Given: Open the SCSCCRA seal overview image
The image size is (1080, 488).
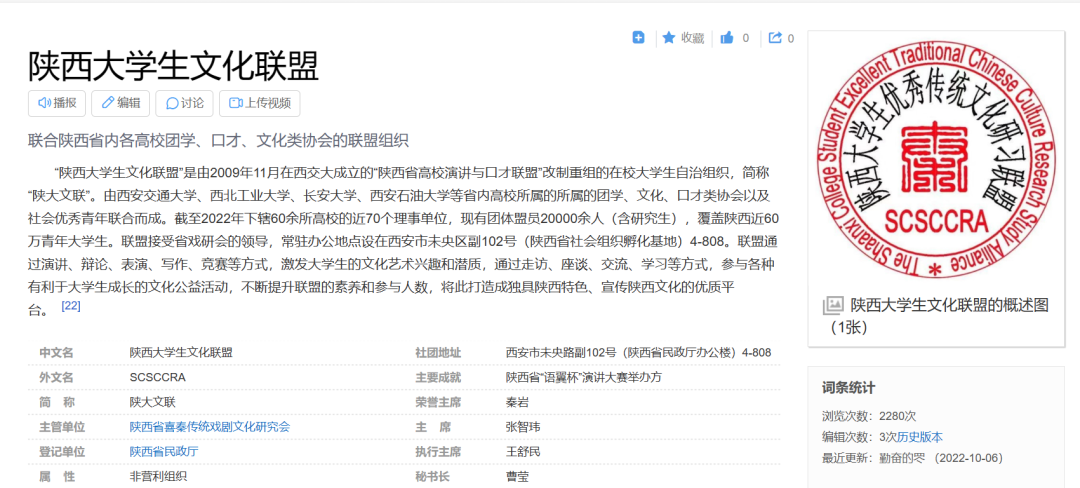Looking at the screenshot, I should (x=935, y=160).
